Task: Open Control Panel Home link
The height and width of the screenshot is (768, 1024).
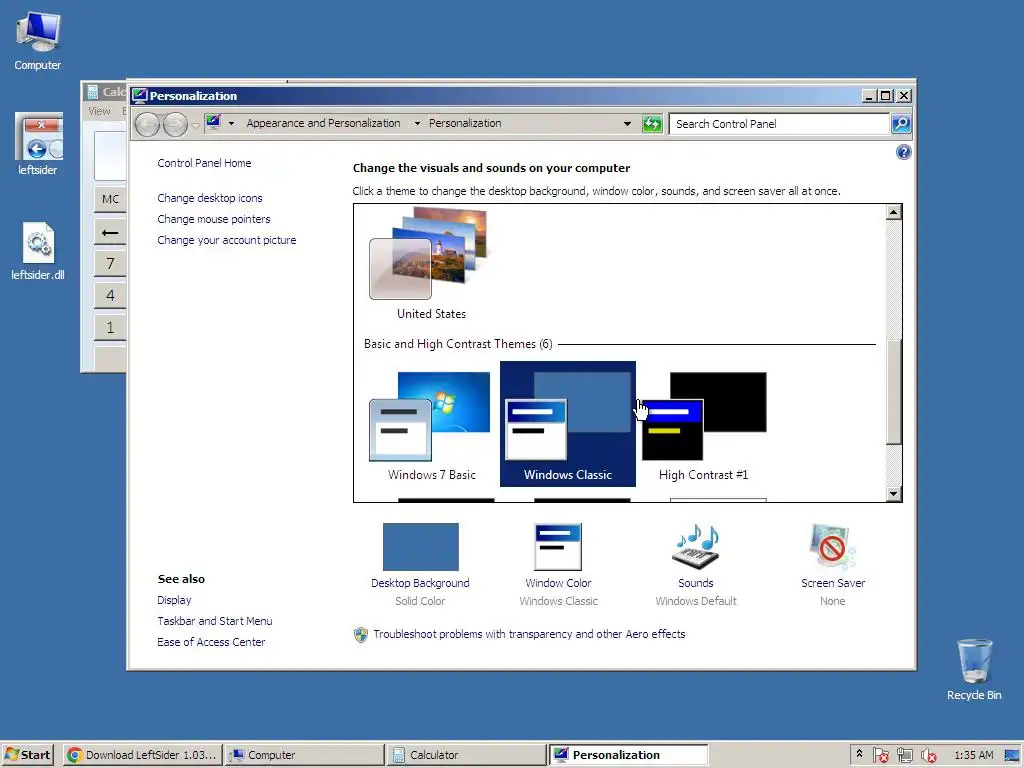Action: [x=204, y=163]
